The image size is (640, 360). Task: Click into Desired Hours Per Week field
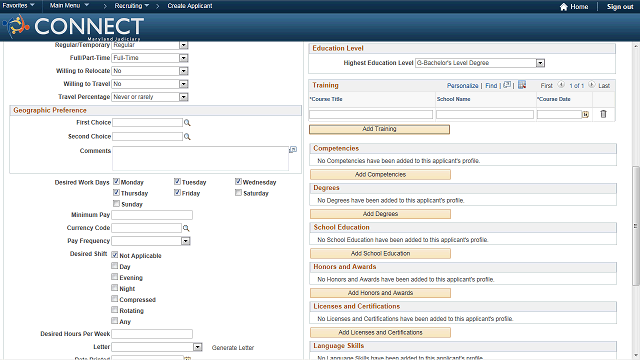tap(152, 334)
